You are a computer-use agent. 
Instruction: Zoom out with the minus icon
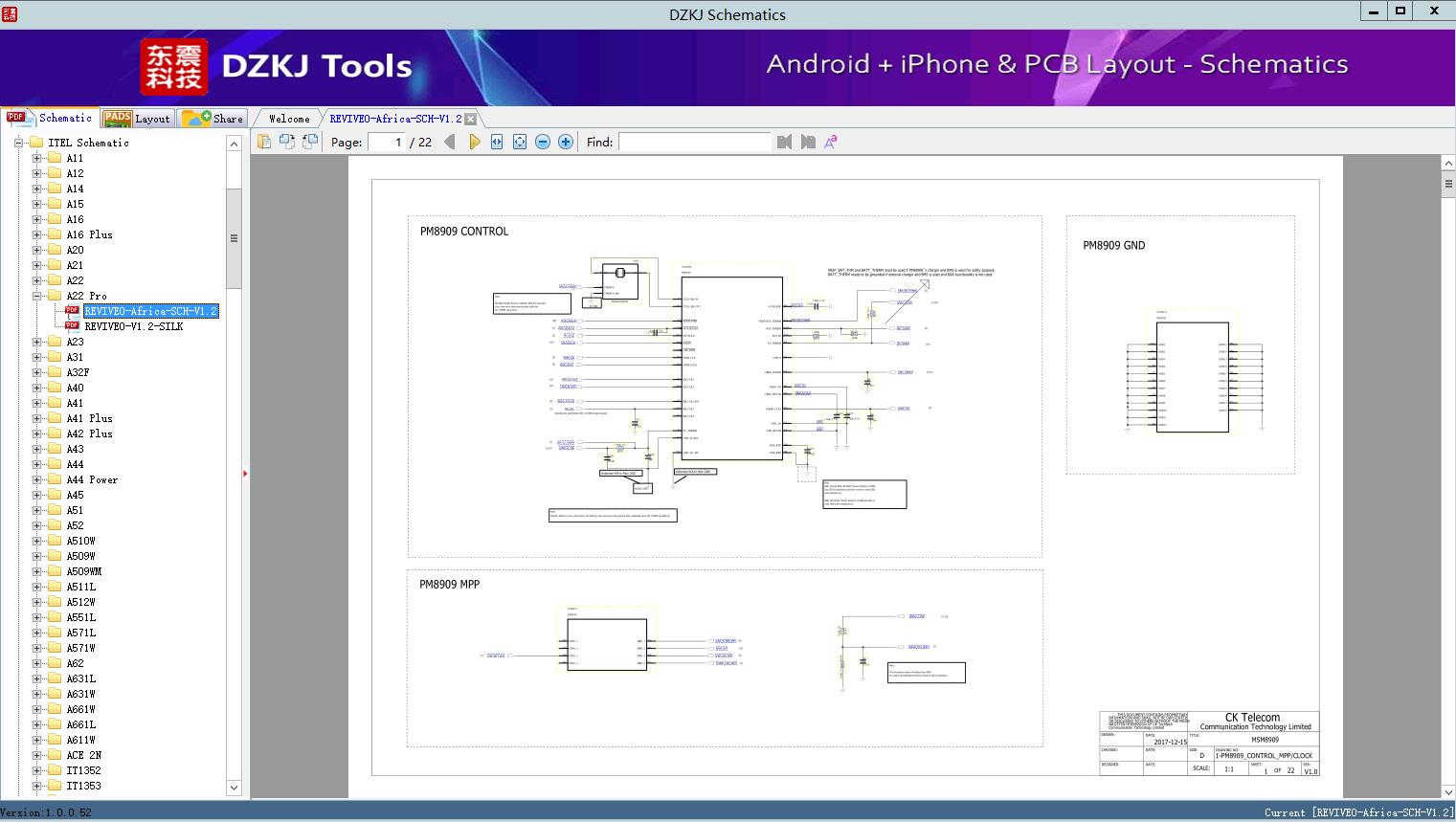pyautogui.click(x=543, y=142)
